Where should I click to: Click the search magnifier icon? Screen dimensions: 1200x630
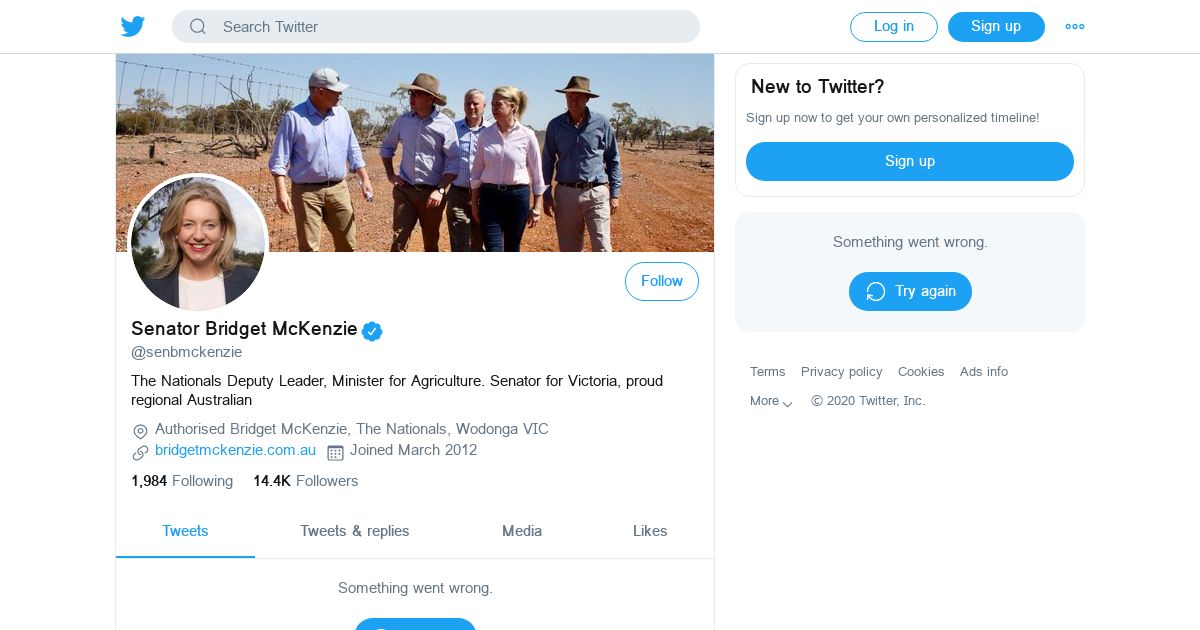(x=198, y=27)
